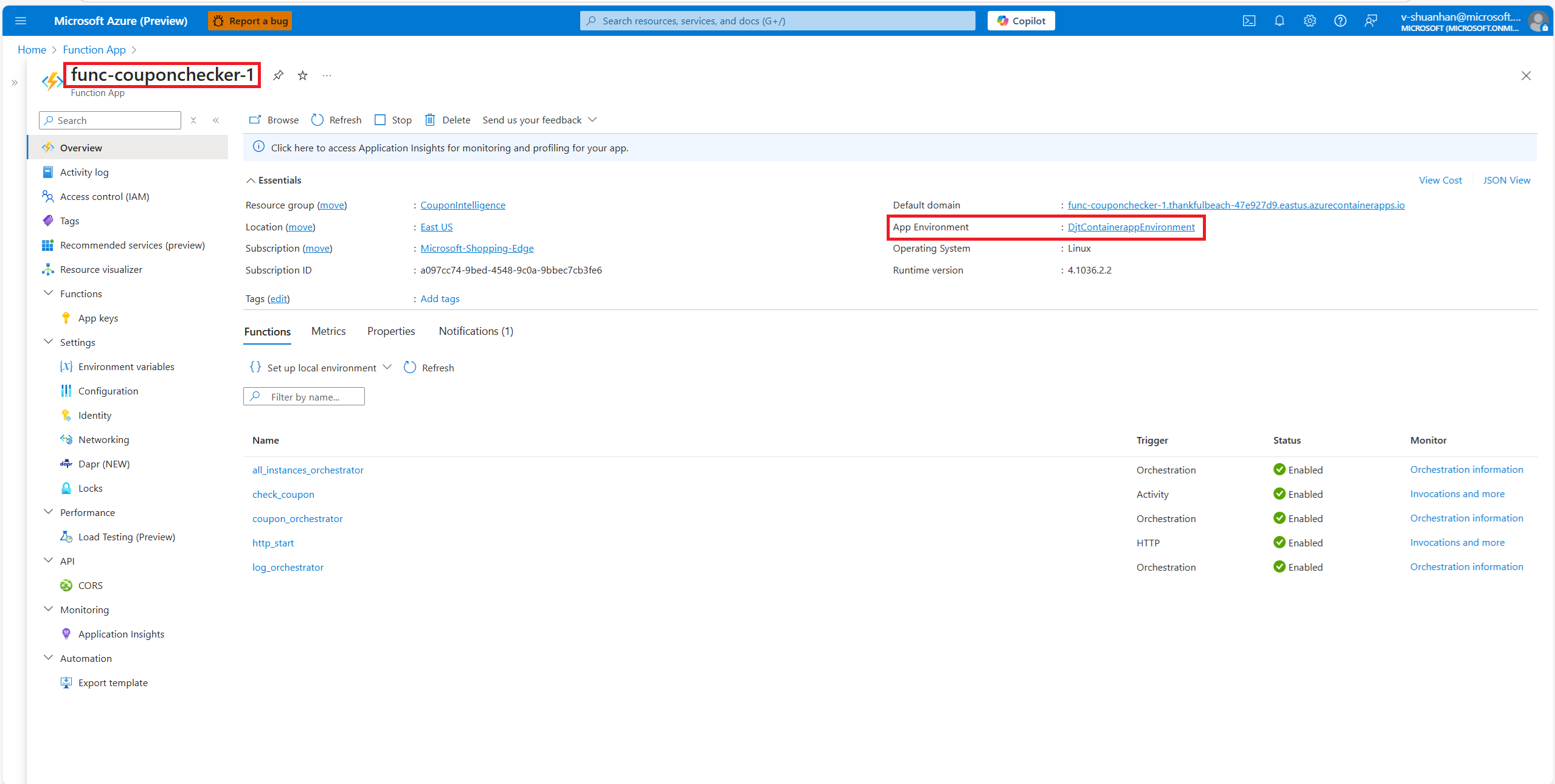Close the Function App blade
1555x784 pixels.
(1526, 75)
